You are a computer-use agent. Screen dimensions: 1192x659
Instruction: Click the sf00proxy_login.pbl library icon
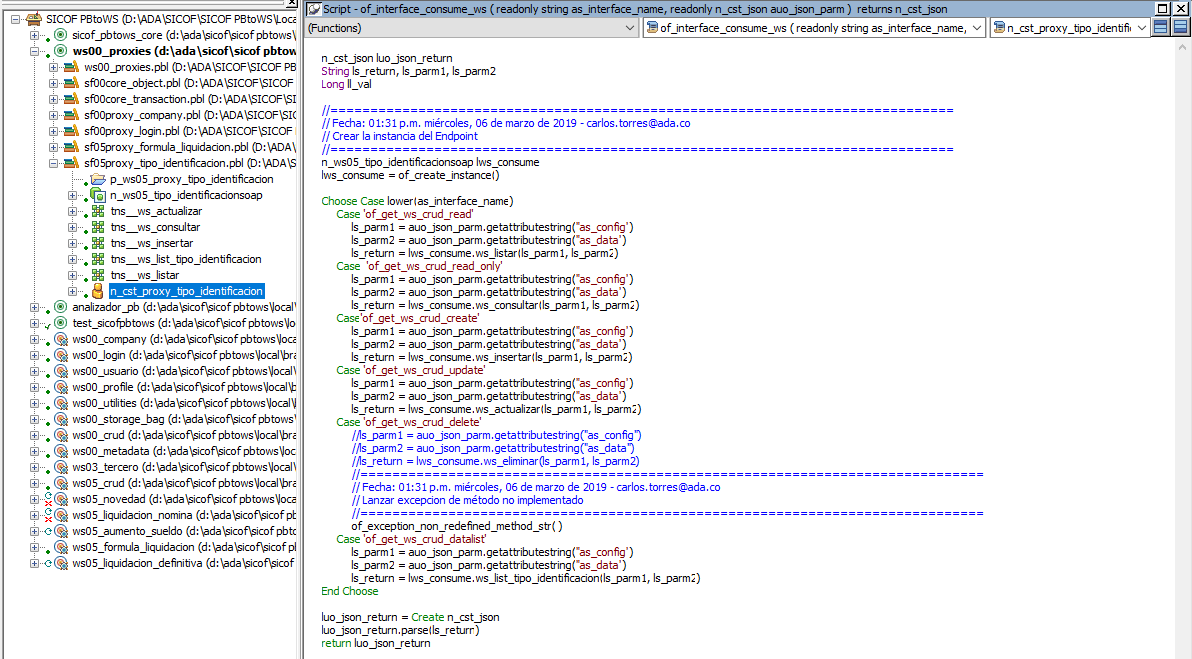pyautogui.click(x=71, y=131)
